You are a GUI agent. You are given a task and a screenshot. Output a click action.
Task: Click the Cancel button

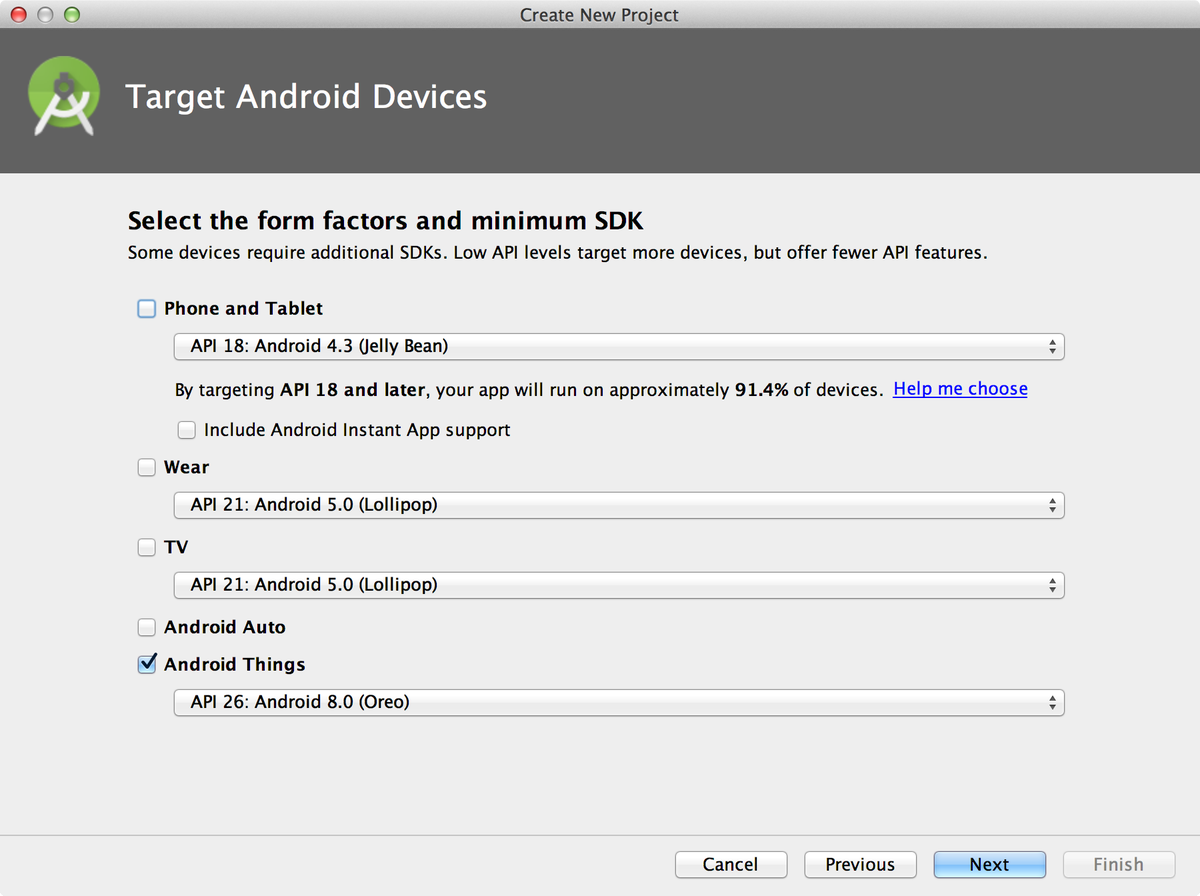point(731,864)
